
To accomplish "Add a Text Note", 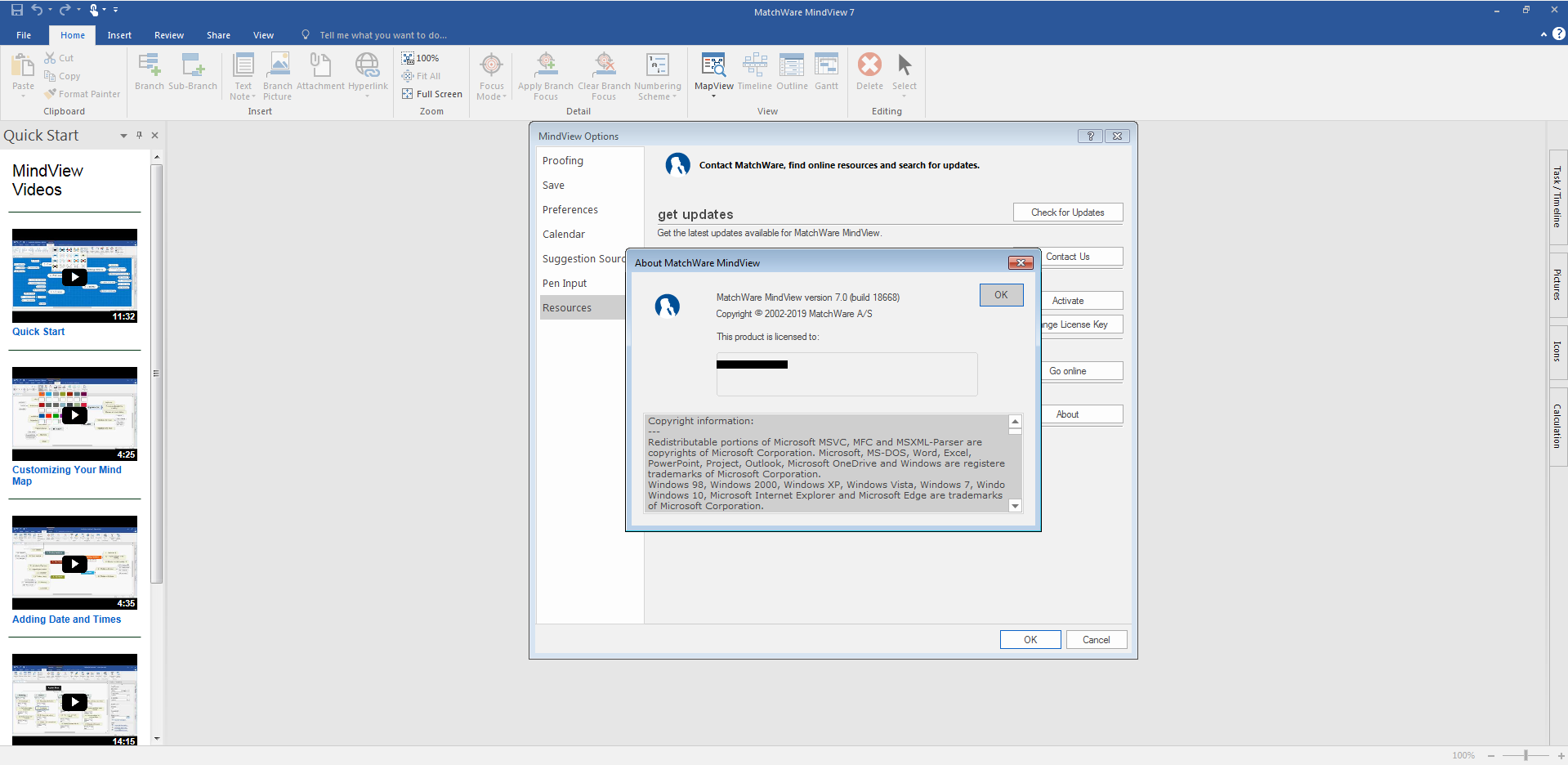I will click(243, 76).
